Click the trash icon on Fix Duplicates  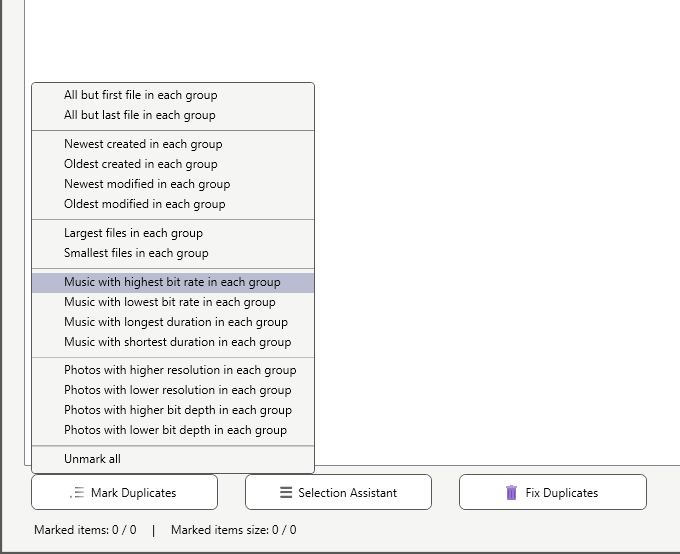coord(511,492)
